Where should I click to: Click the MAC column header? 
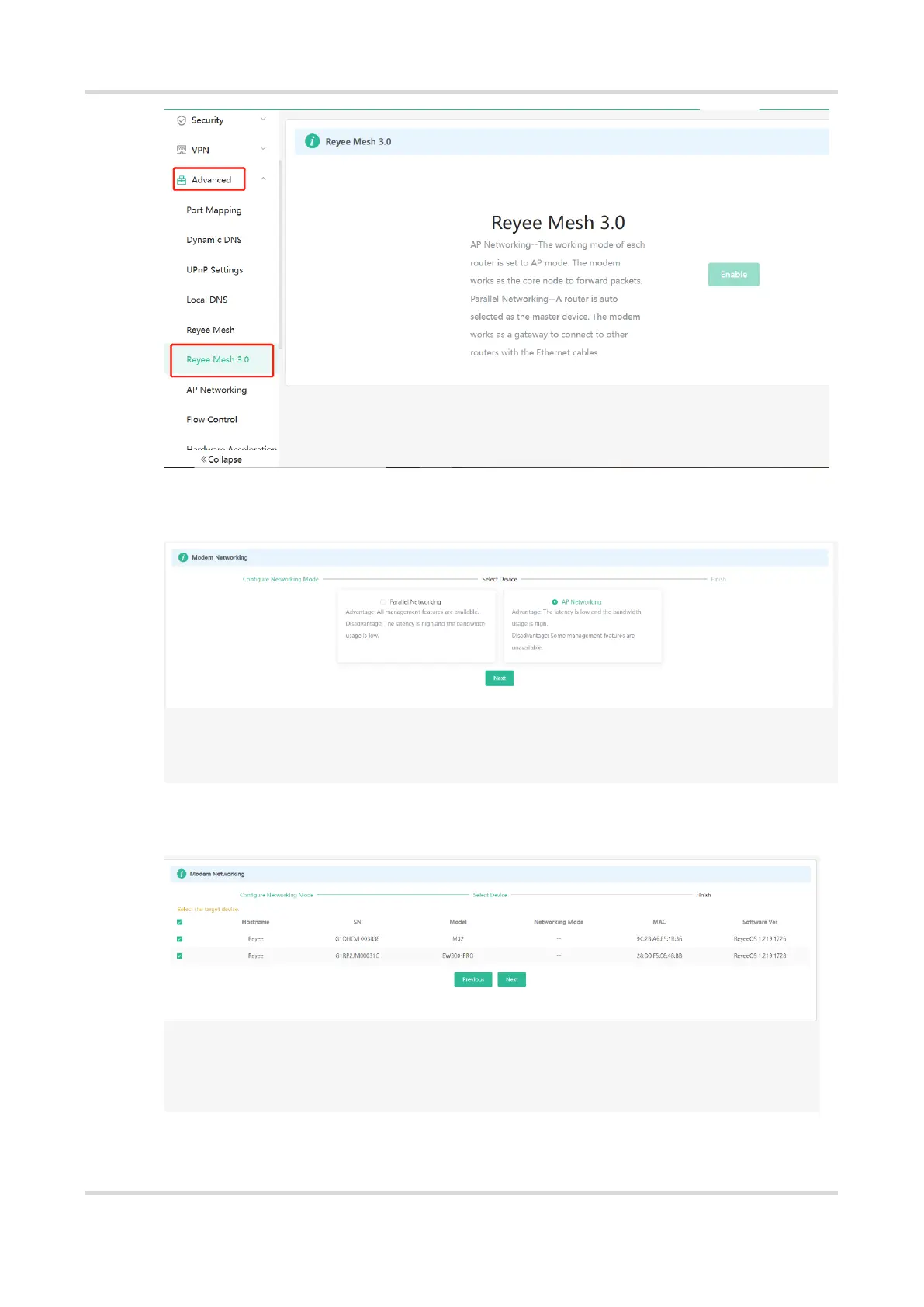pyautogui.click(x=659, y=922)
